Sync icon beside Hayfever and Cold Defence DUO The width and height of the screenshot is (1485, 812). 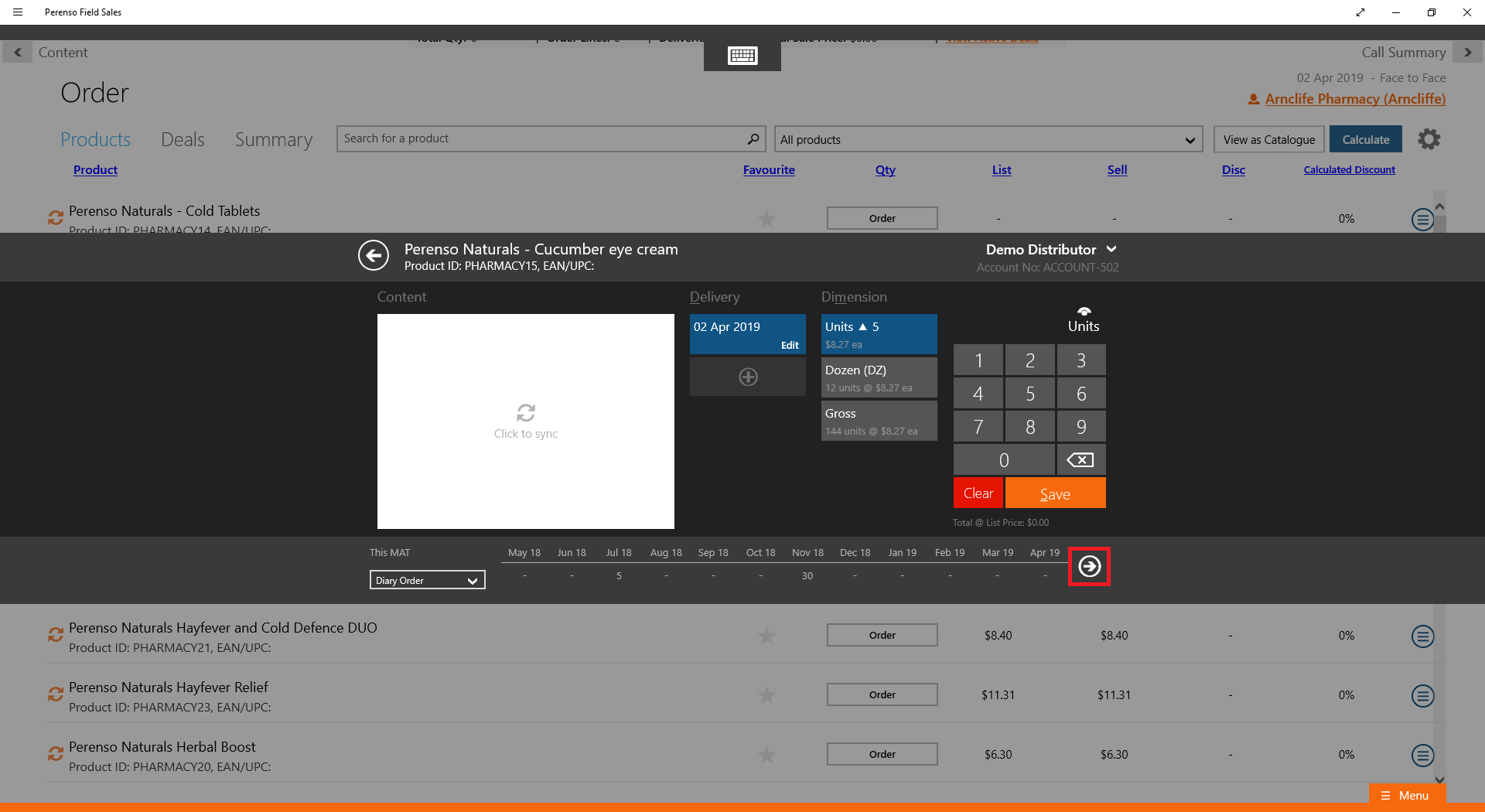tap(56, 635)
